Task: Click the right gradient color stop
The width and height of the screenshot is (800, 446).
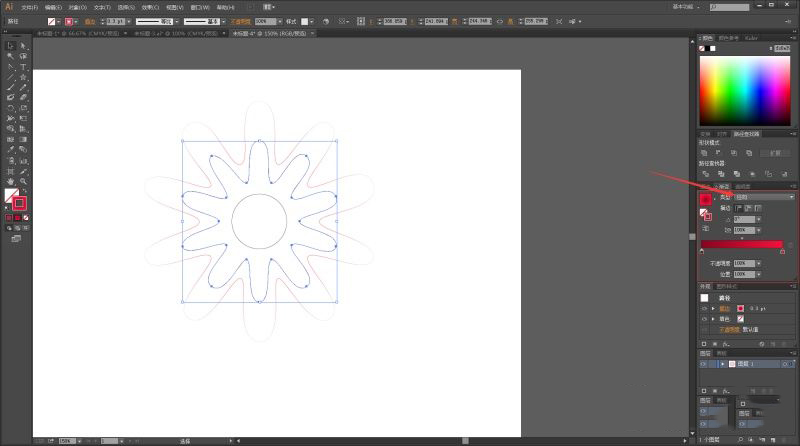Action: (x=782, y=252)
